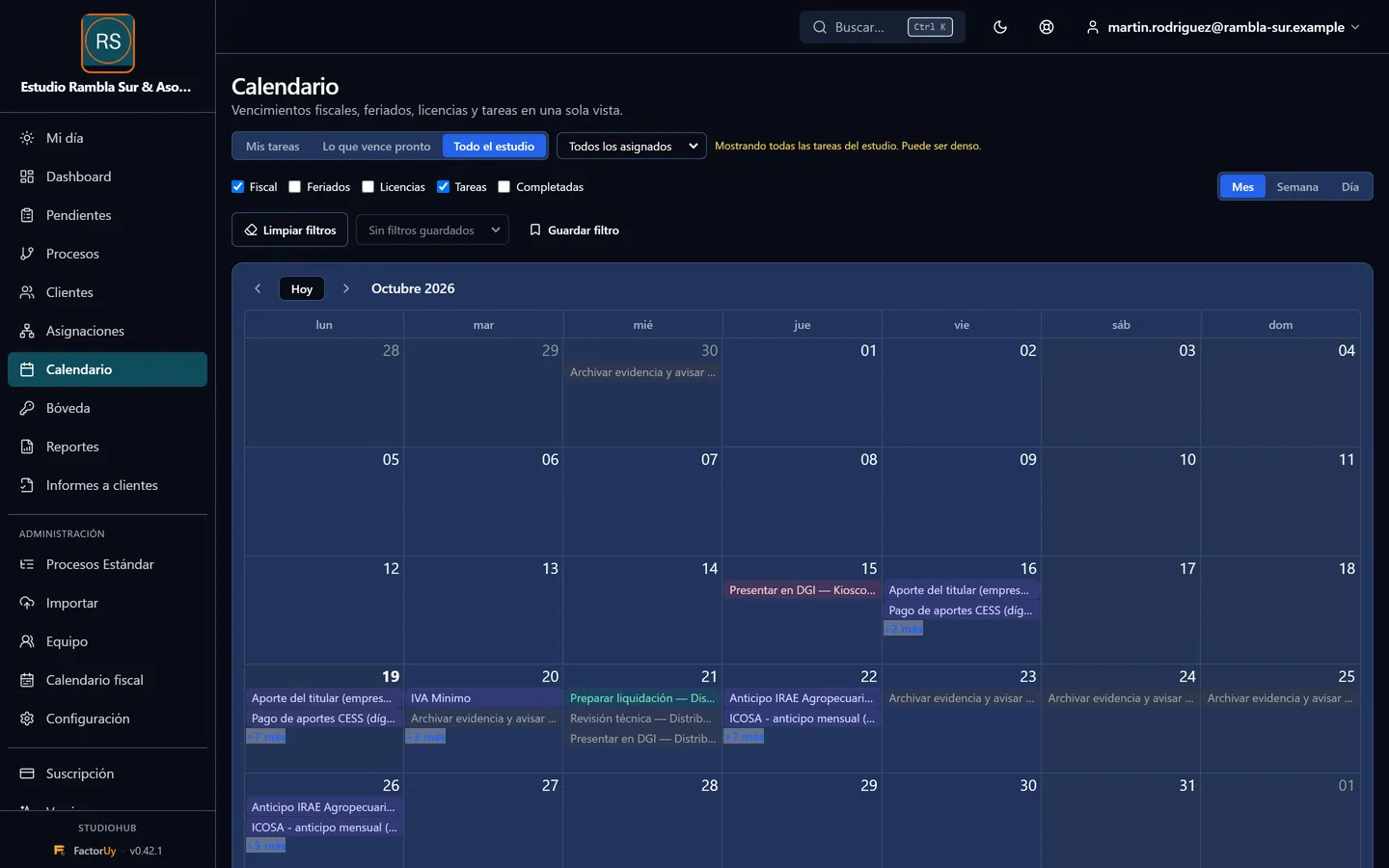Enable the Licencias checkbox
The width and height of the screenshot is (1389, 868).
click(x=368, y=187)
